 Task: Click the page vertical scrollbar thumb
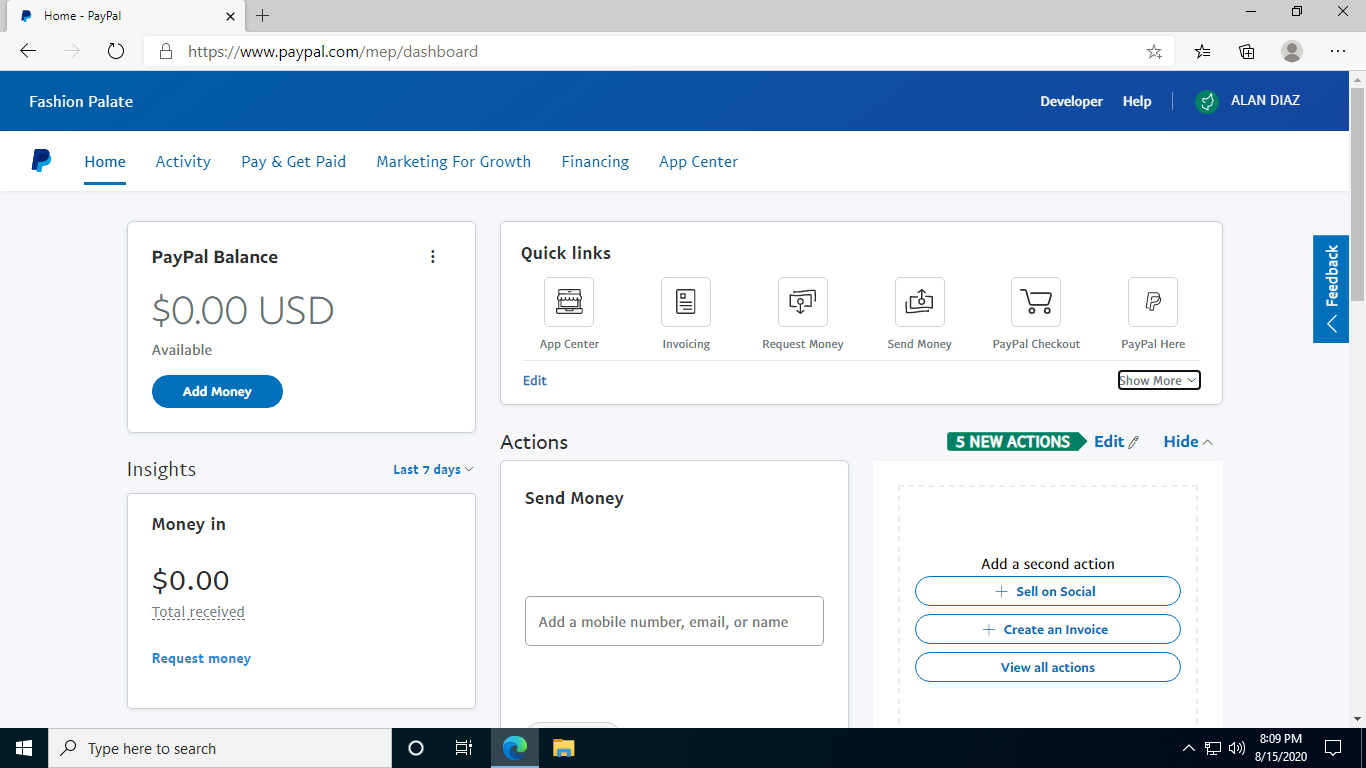pos(1357,193)
